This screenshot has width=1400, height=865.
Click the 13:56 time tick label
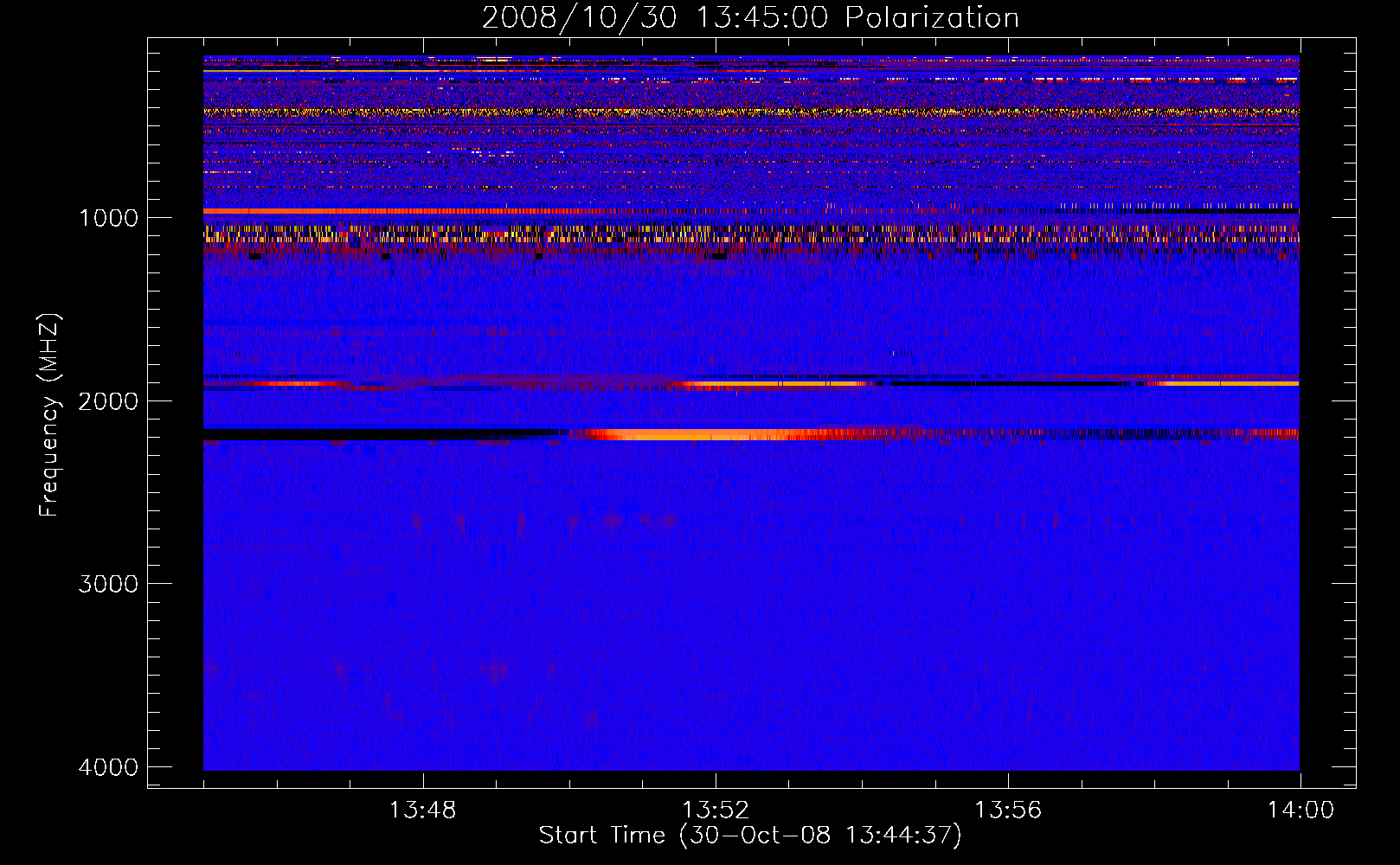pyautogui.click(x=1008, y=811)
